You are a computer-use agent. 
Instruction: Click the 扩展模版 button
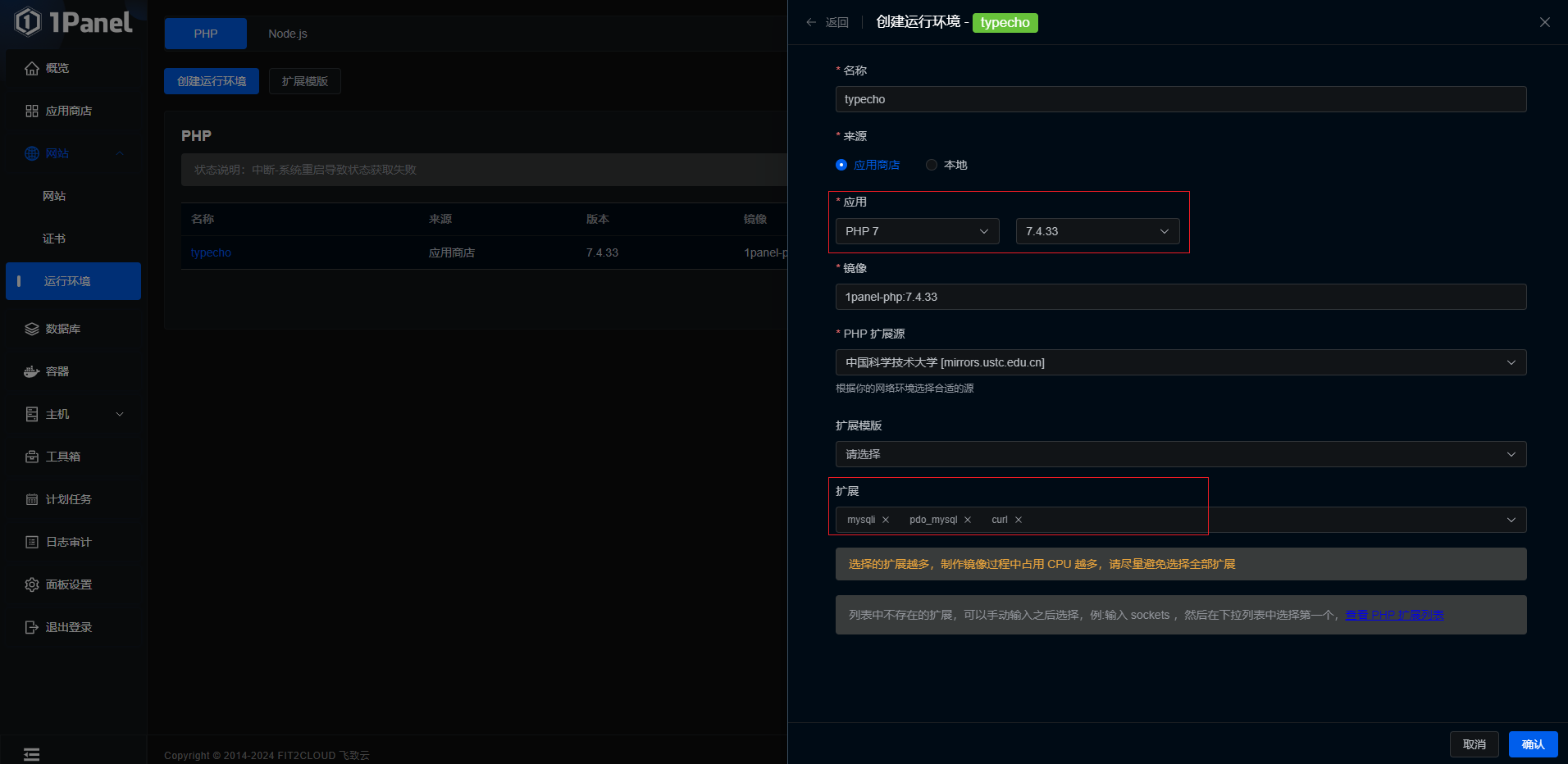pos(305,81)
